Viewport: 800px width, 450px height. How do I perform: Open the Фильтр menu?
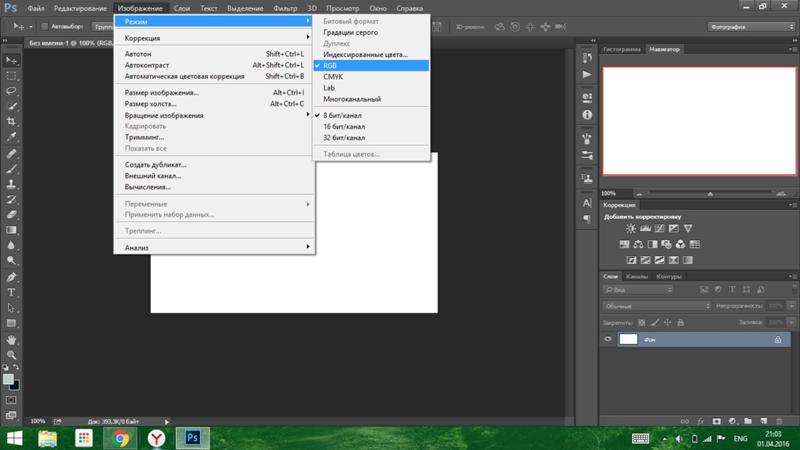point(285,8)
